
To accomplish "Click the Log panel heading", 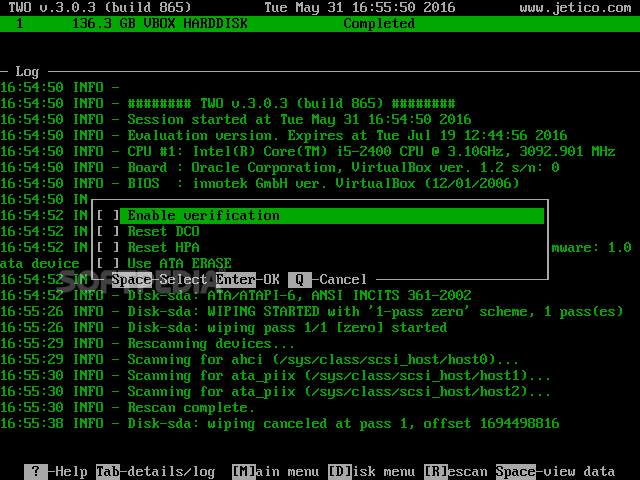I will (27, 72).
